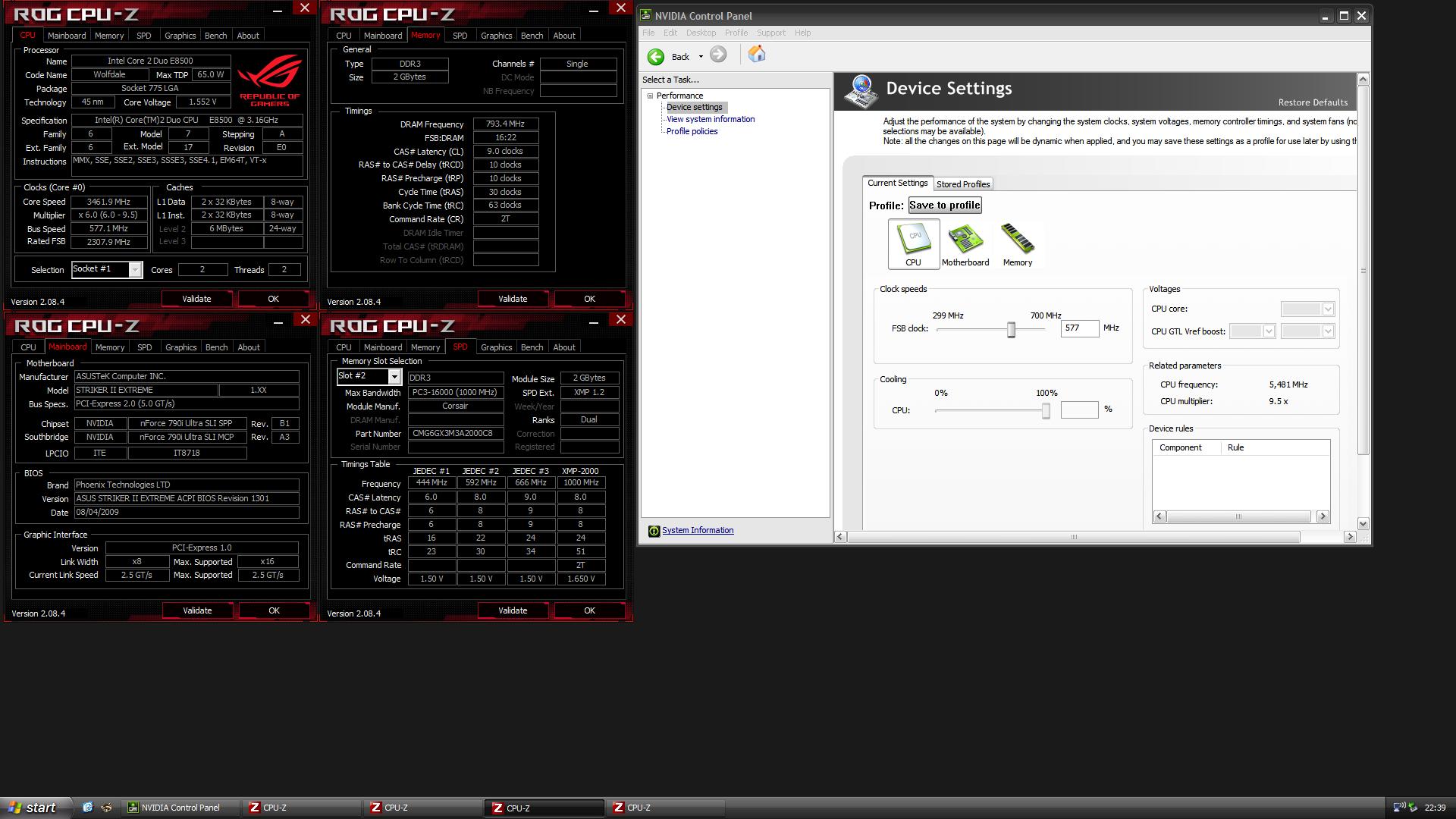Open the File menu in NVIDIA Control Panel
Image resolution: width=1456 pixels, height=819 pixels.
(x=648, y=33)
